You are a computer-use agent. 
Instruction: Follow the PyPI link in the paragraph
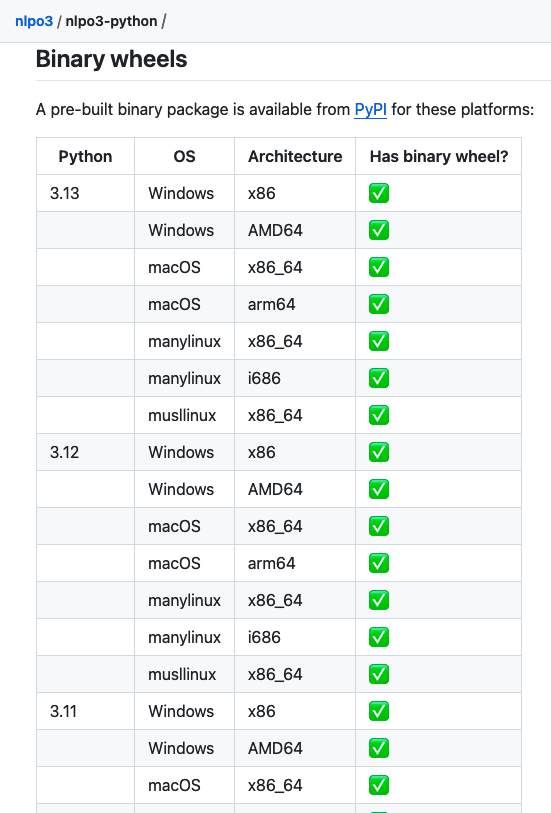[x=370, y=109]
